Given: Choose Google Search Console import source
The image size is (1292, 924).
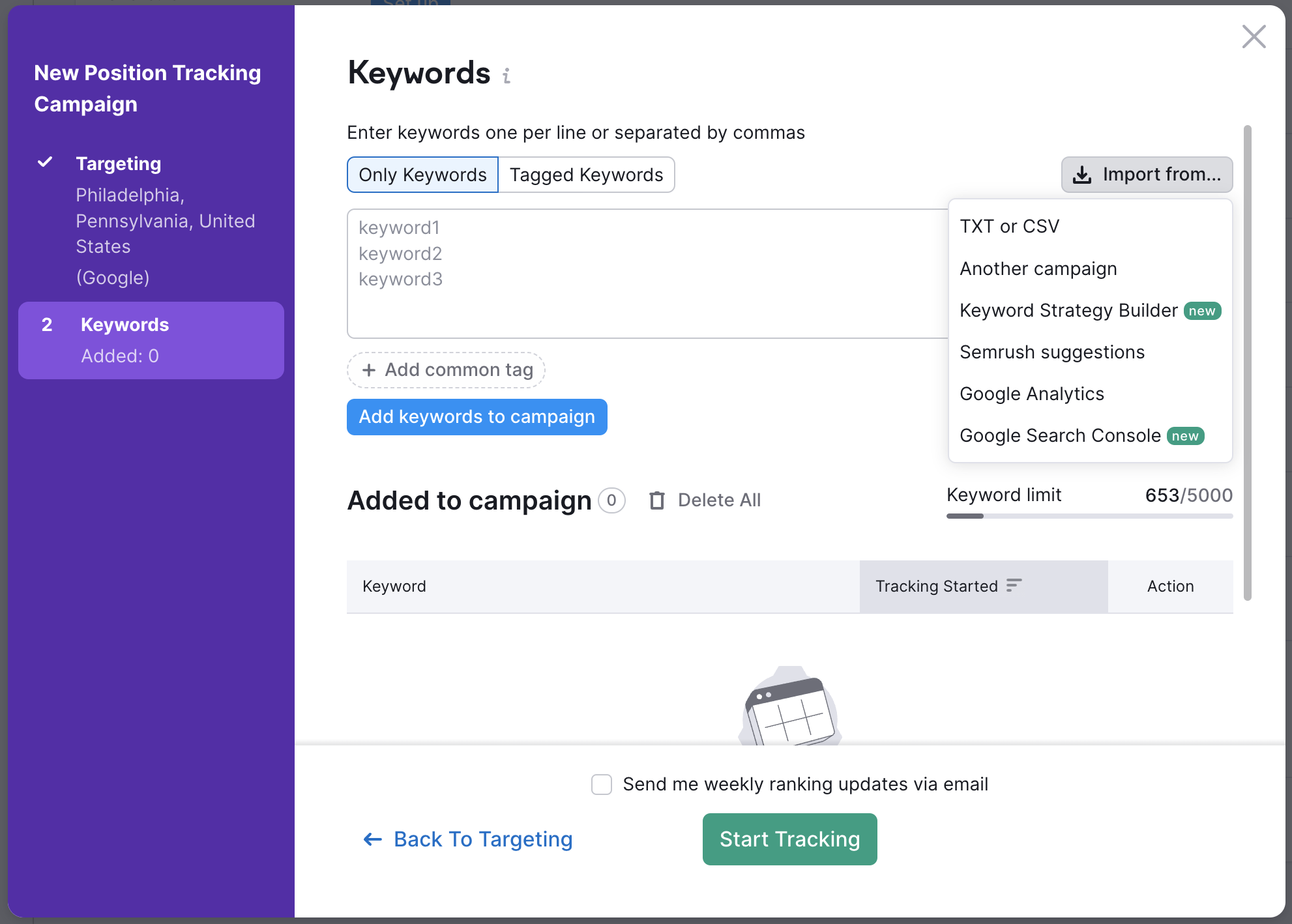Looking at the screenshot, I should coord(1090,435).
